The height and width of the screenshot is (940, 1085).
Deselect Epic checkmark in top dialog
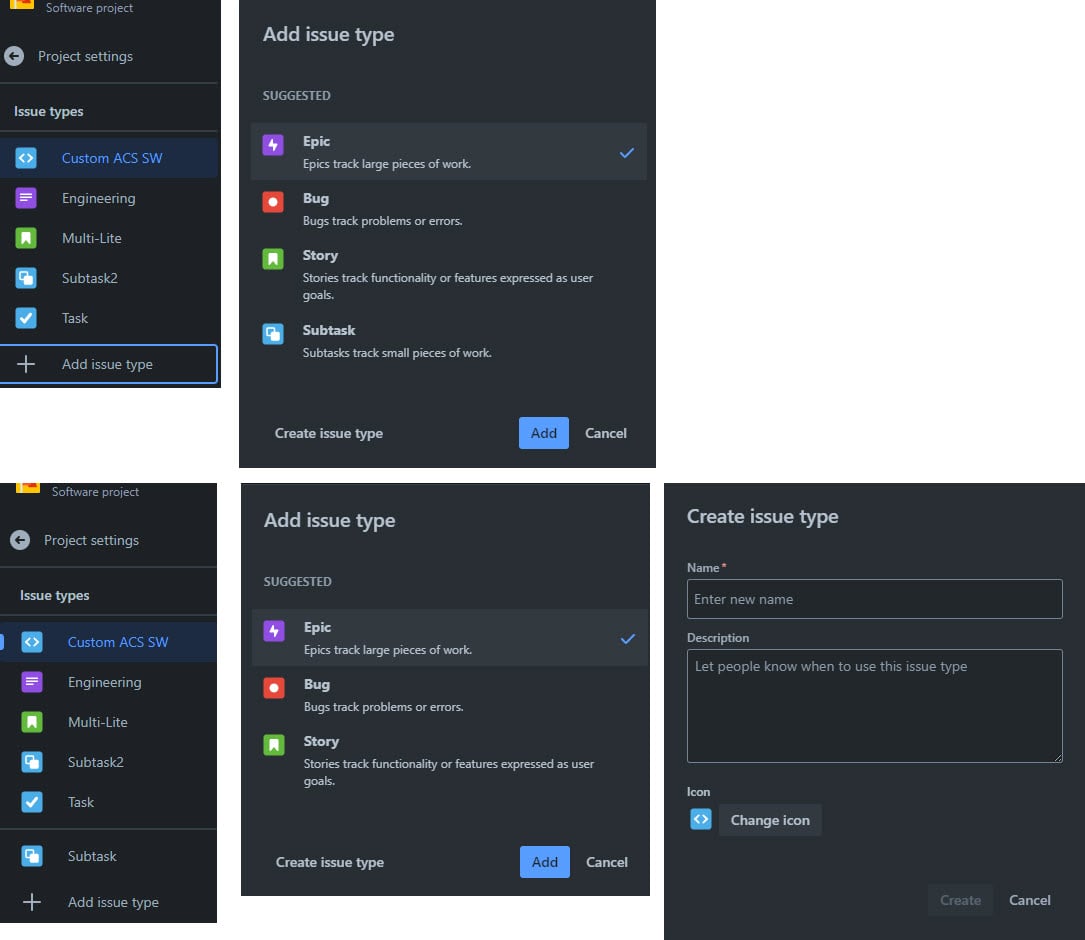(627, 153)
